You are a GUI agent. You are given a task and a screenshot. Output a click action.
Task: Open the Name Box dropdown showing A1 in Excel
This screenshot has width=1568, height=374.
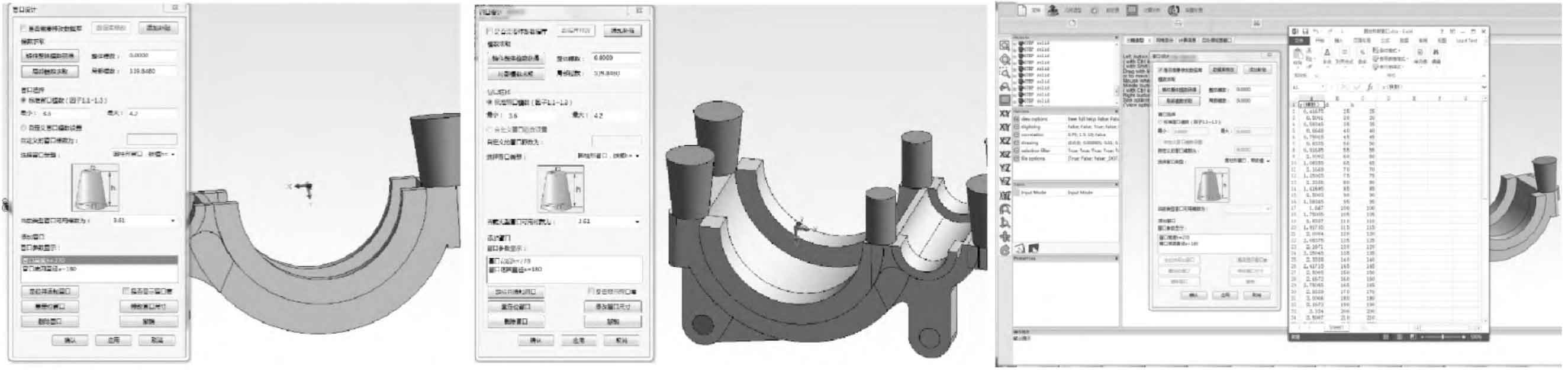[1322, 87]
